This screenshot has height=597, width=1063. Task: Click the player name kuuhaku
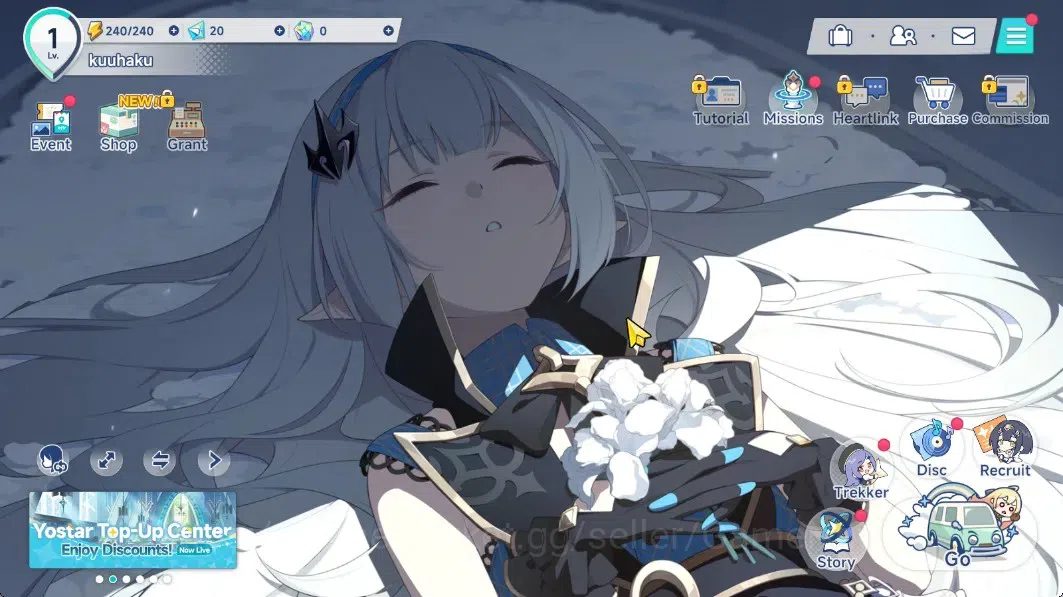tap(121, 60)
